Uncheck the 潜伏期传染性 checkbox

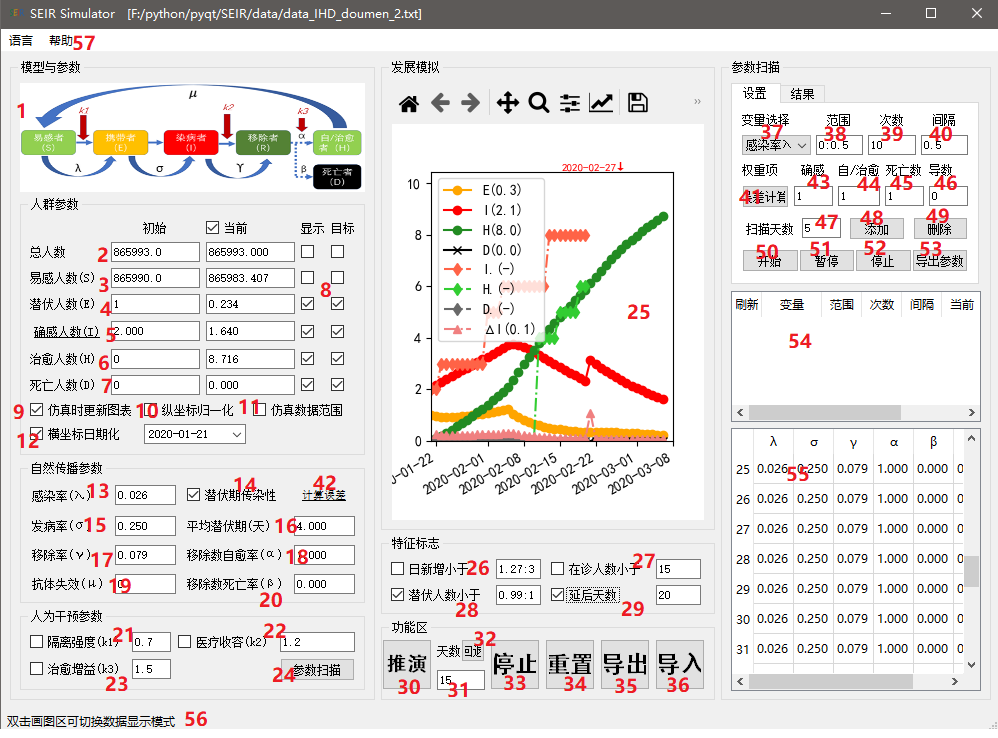click(195, 494)
